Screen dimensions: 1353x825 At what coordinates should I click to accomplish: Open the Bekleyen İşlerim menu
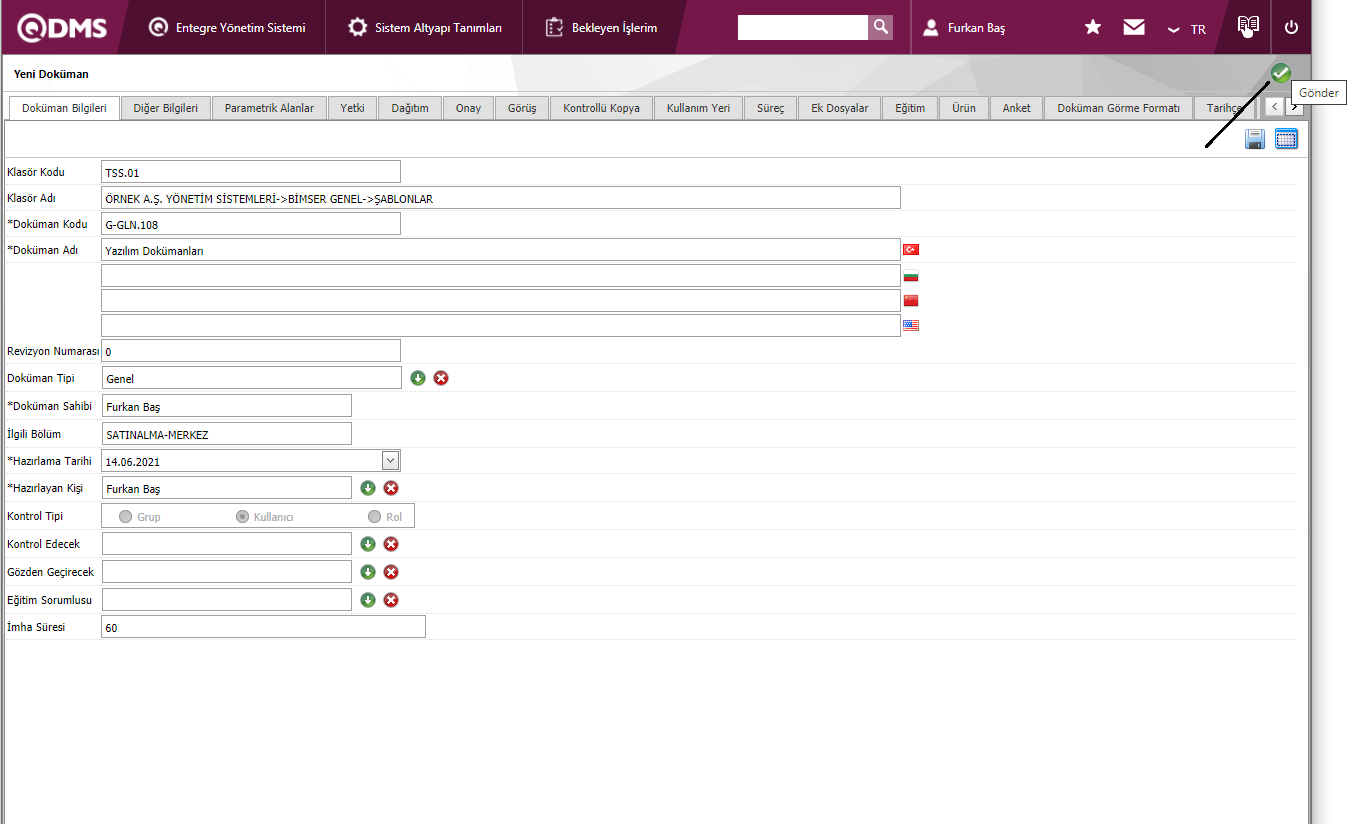click(x=602, y=28)
